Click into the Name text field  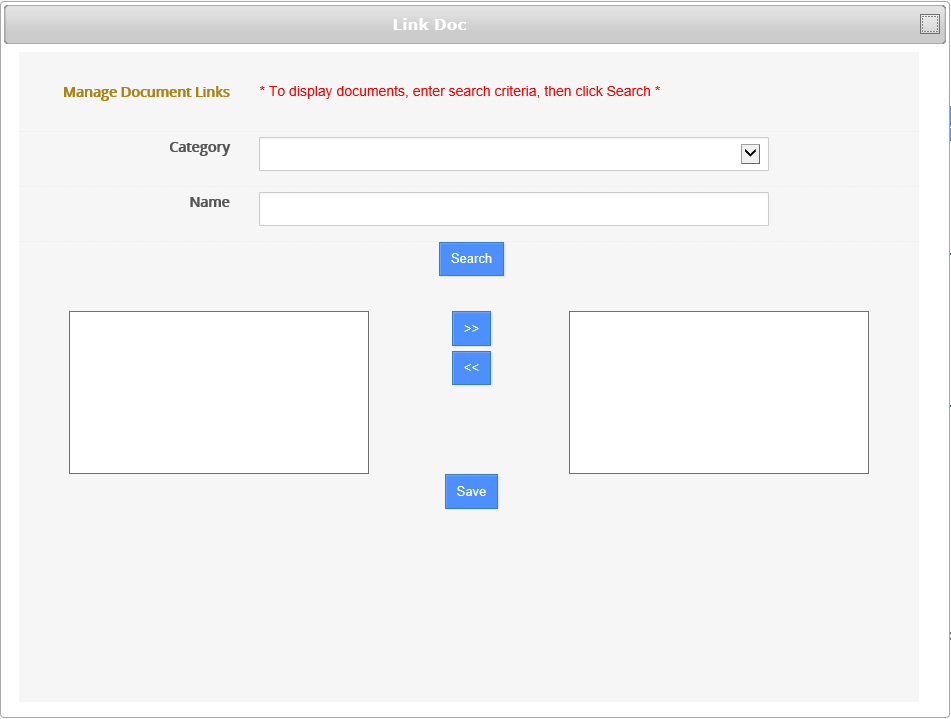(x=513, y=209)
